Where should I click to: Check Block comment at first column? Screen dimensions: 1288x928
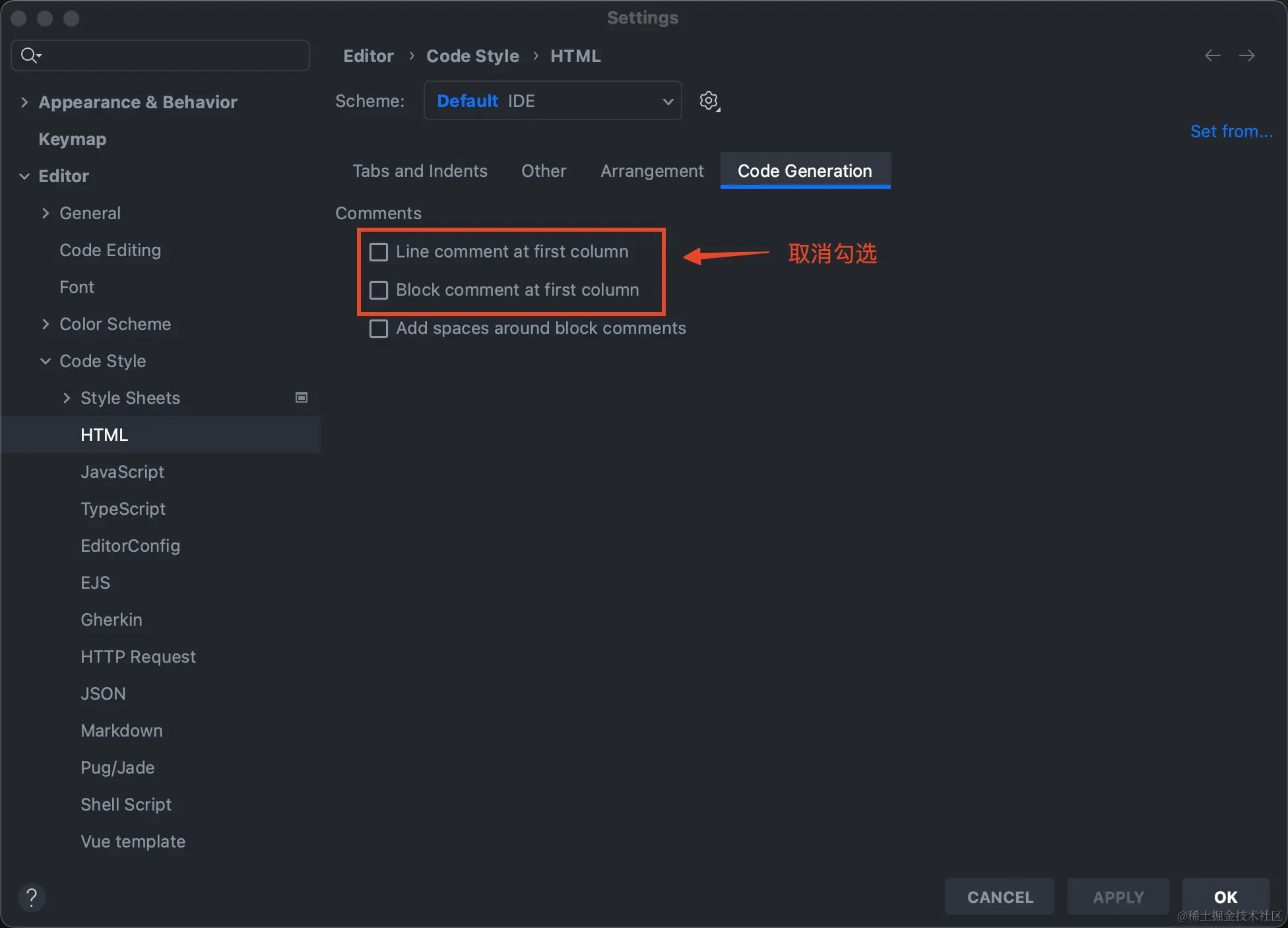[379, 290]
